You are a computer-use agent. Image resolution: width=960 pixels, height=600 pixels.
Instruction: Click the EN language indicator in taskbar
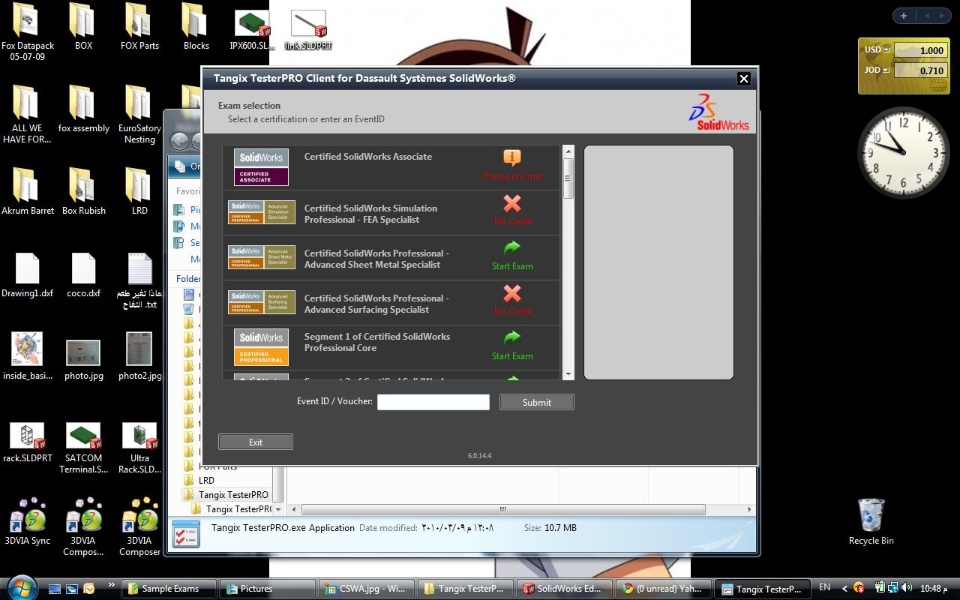pyautogui.click(x=825, y=588)
